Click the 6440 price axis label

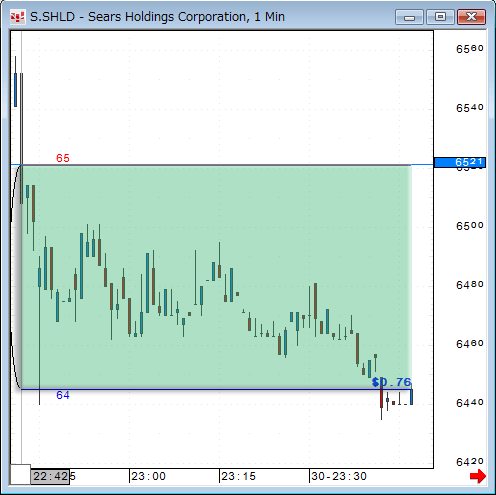click(470, 403)
